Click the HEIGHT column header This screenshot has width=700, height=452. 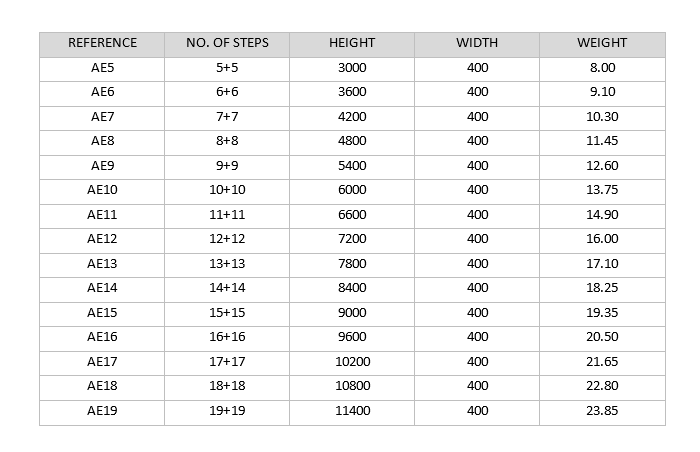pyautogui.click(x=352, y=43)
